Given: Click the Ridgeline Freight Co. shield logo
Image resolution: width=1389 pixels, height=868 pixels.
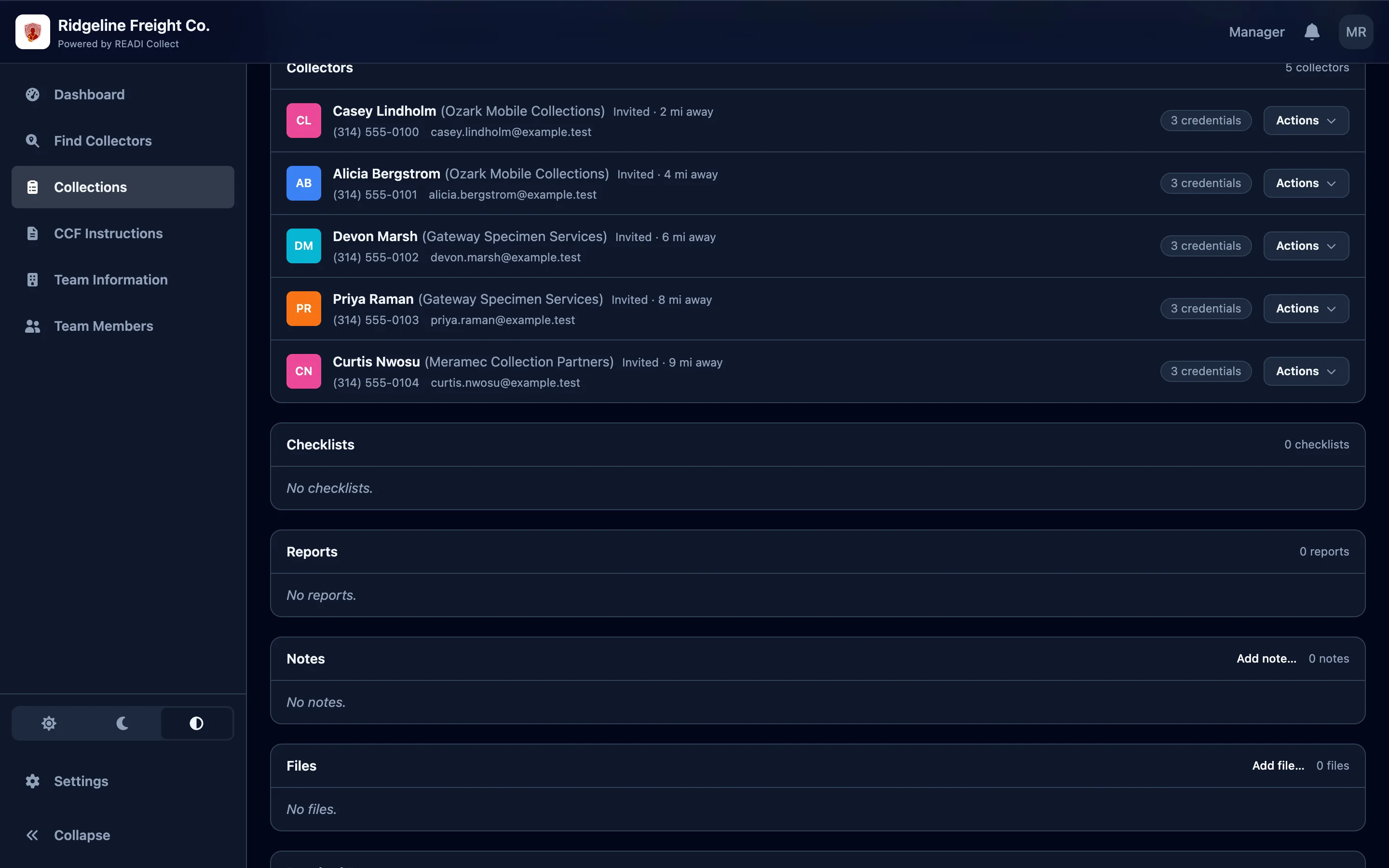Looking at the screenshot, I should click(x=33, y=31).
